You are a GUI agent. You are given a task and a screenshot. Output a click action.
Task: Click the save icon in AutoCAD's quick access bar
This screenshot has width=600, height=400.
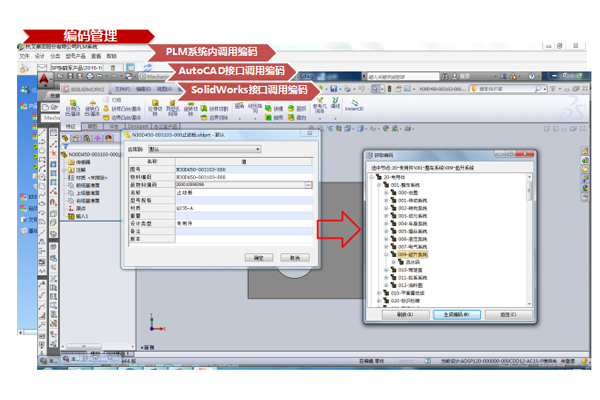[x=70, y=76]
